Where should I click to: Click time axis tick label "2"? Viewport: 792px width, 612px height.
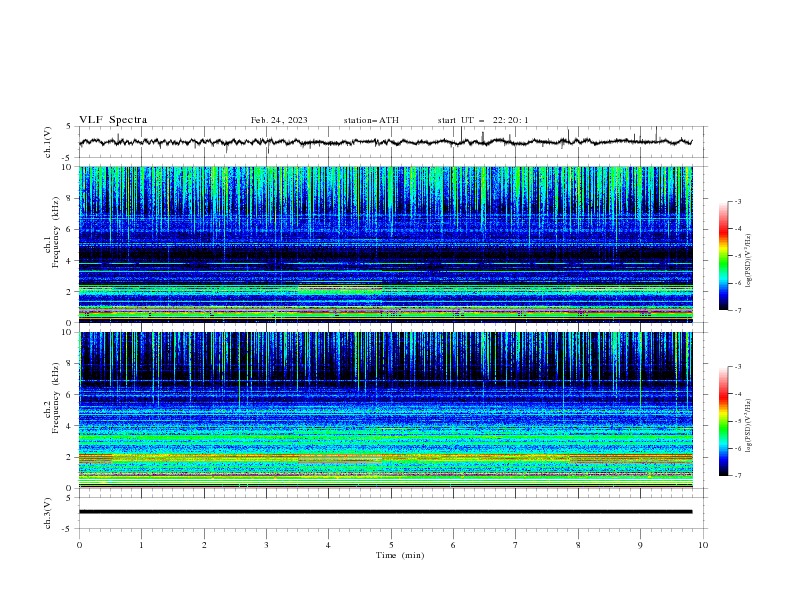click(204, 545)
